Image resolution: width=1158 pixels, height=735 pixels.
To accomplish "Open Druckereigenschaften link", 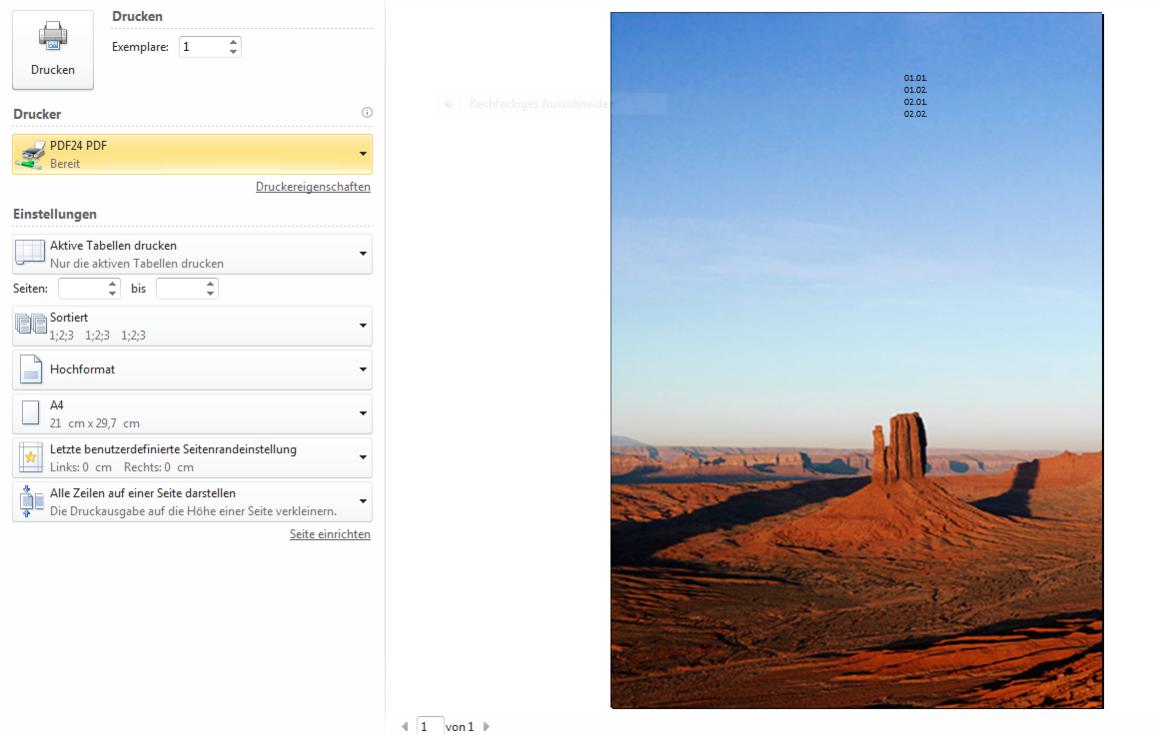I will [x=313, y=187].
